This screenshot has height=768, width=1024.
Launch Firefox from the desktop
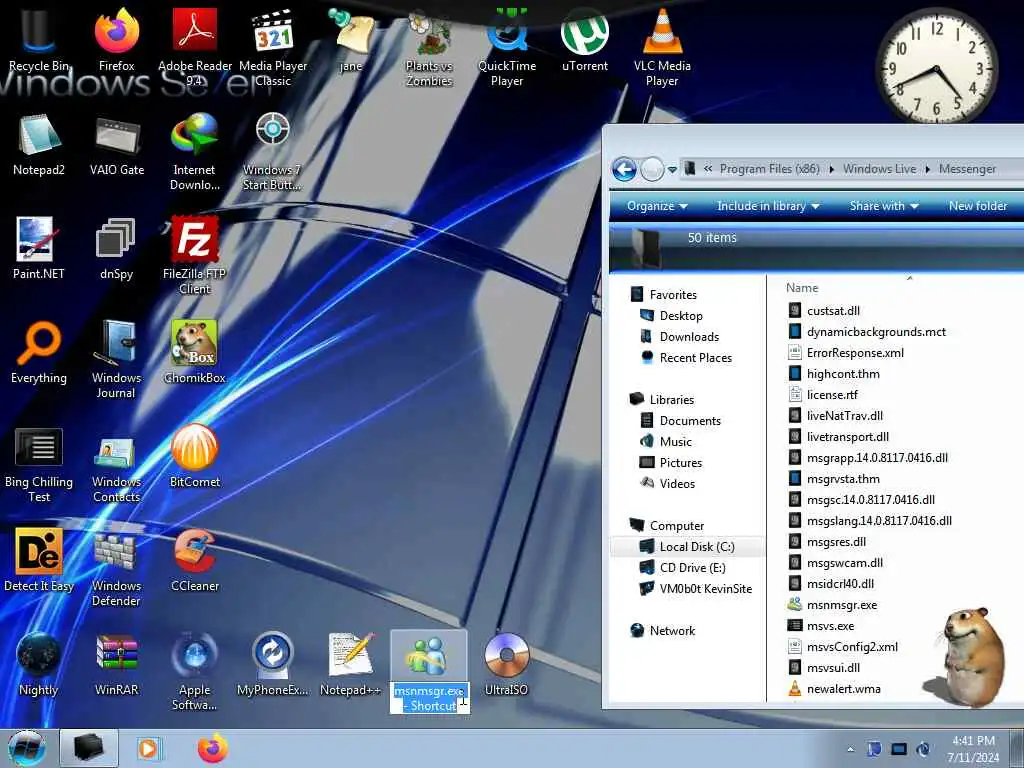coord(116,39)
